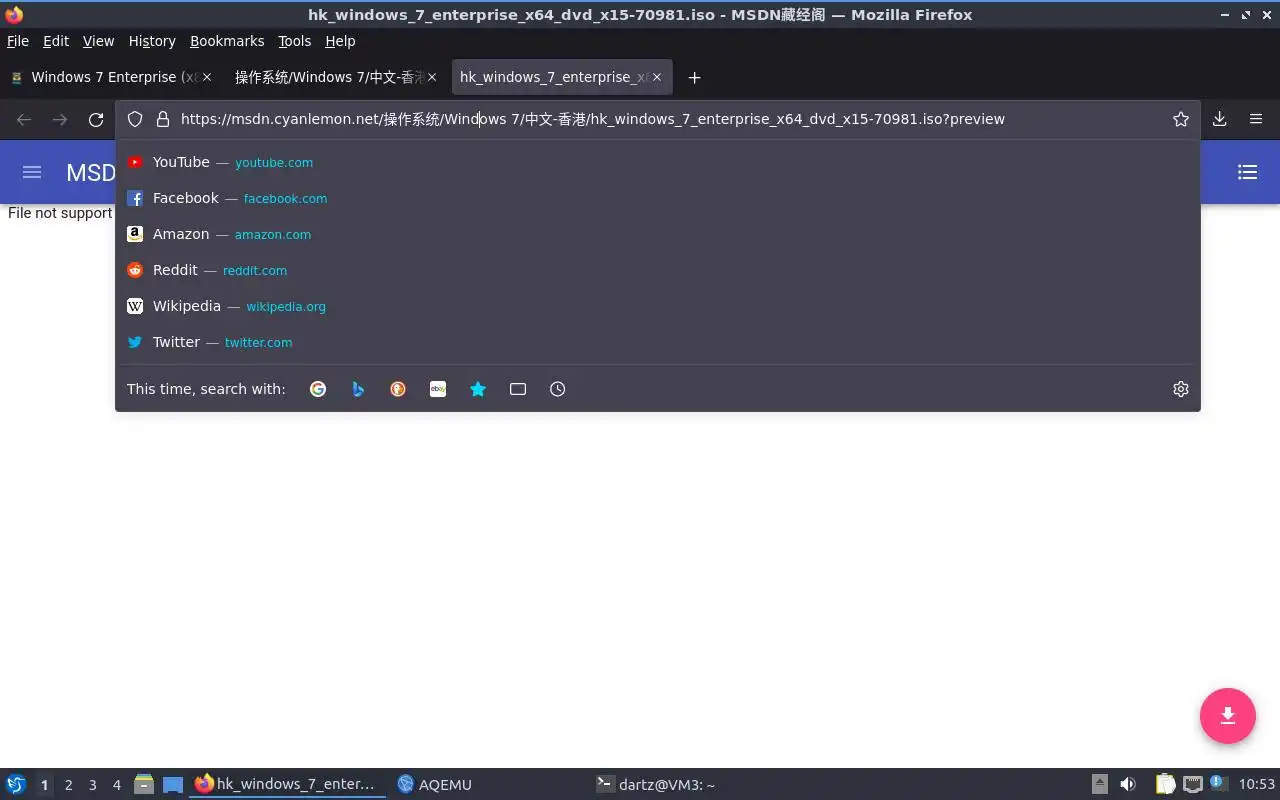1280x800 pixels.
Task: Close the 操作系统/Windows 7 tab
Action: coord(432,77)
